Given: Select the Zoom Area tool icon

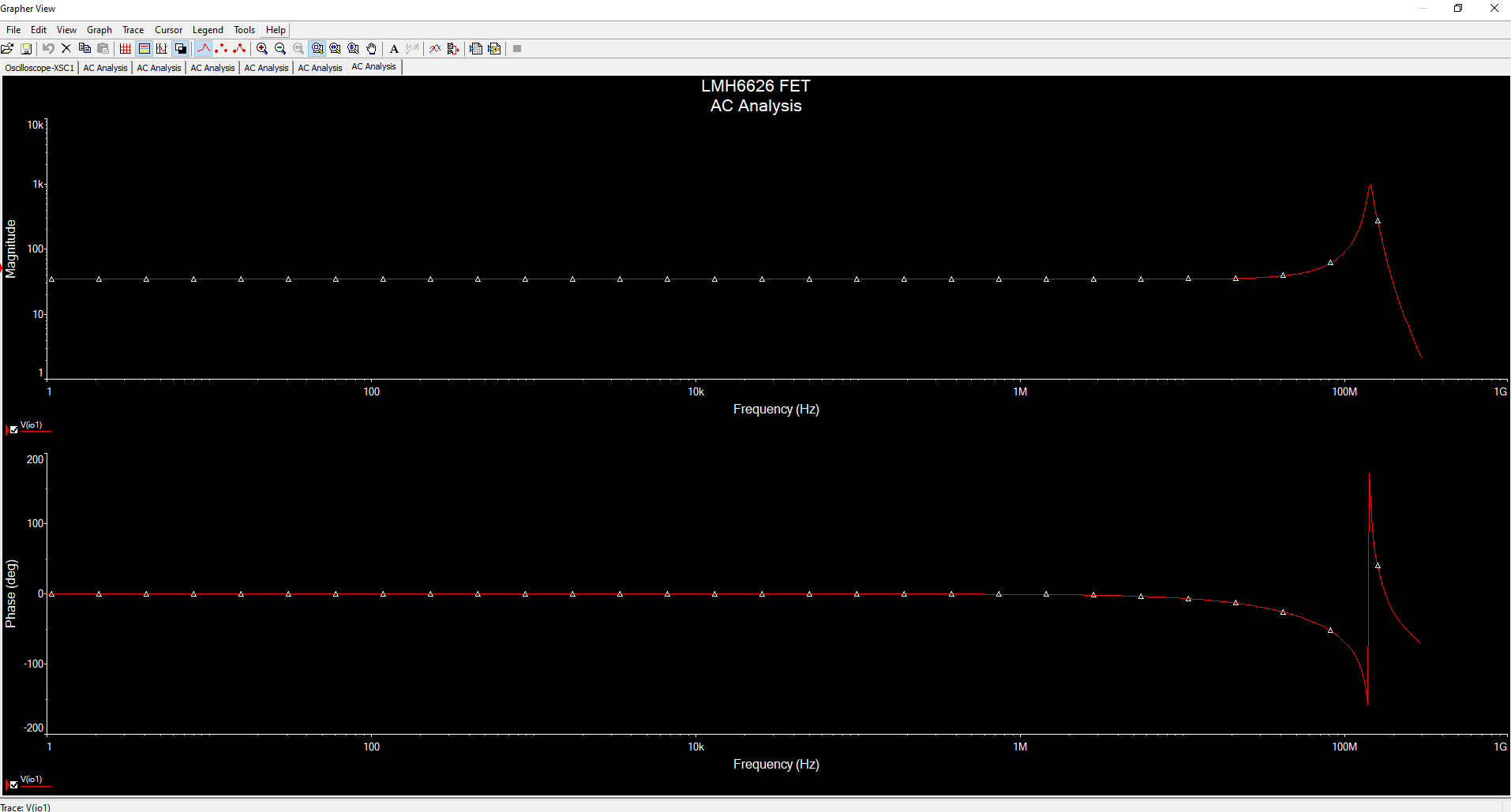Looking at the screenshot, I should pyautogui.click(x=317, y=49).
